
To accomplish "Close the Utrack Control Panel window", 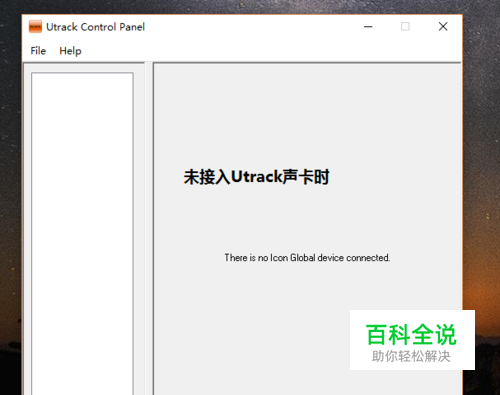I will coord(443,26).
